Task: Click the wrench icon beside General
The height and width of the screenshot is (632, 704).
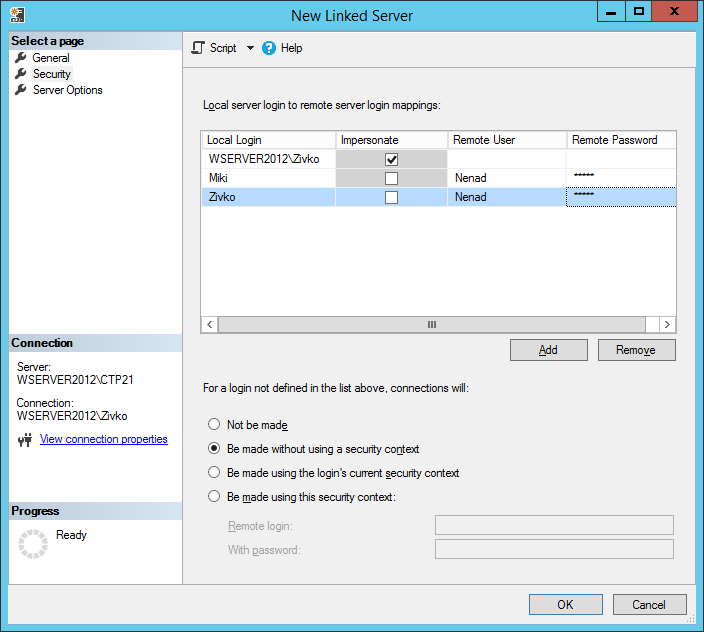Action: point(21,57)
